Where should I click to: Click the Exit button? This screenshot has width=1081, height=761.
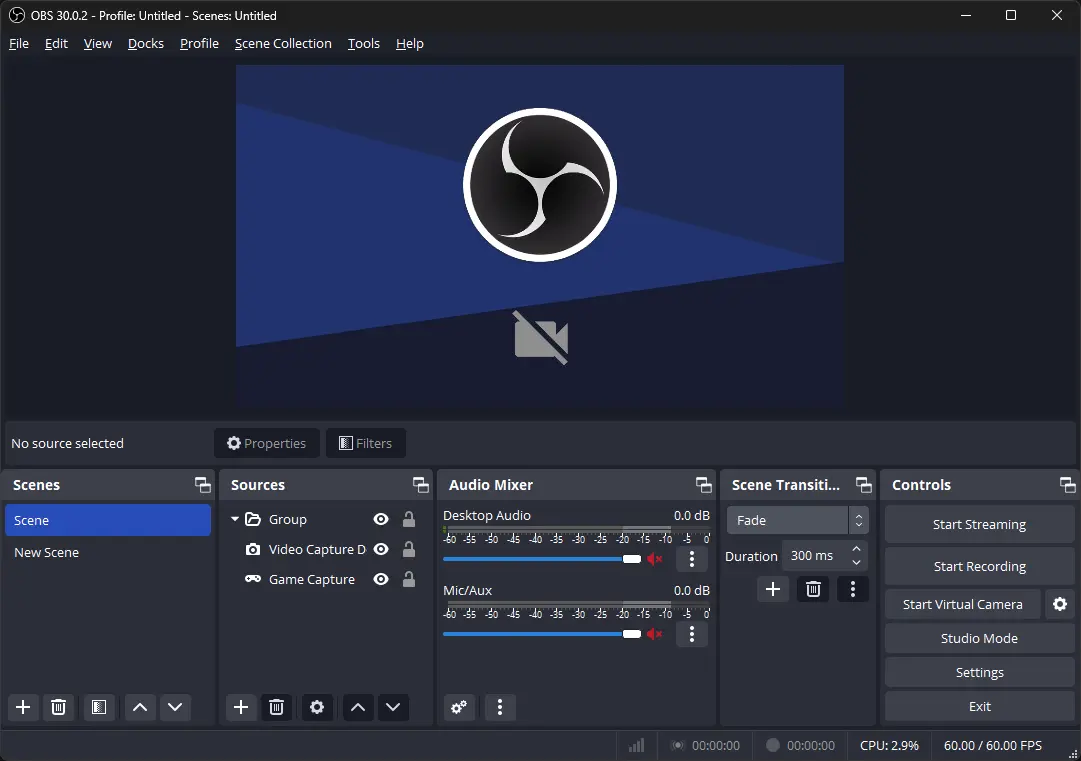click(x=980, y=707)
